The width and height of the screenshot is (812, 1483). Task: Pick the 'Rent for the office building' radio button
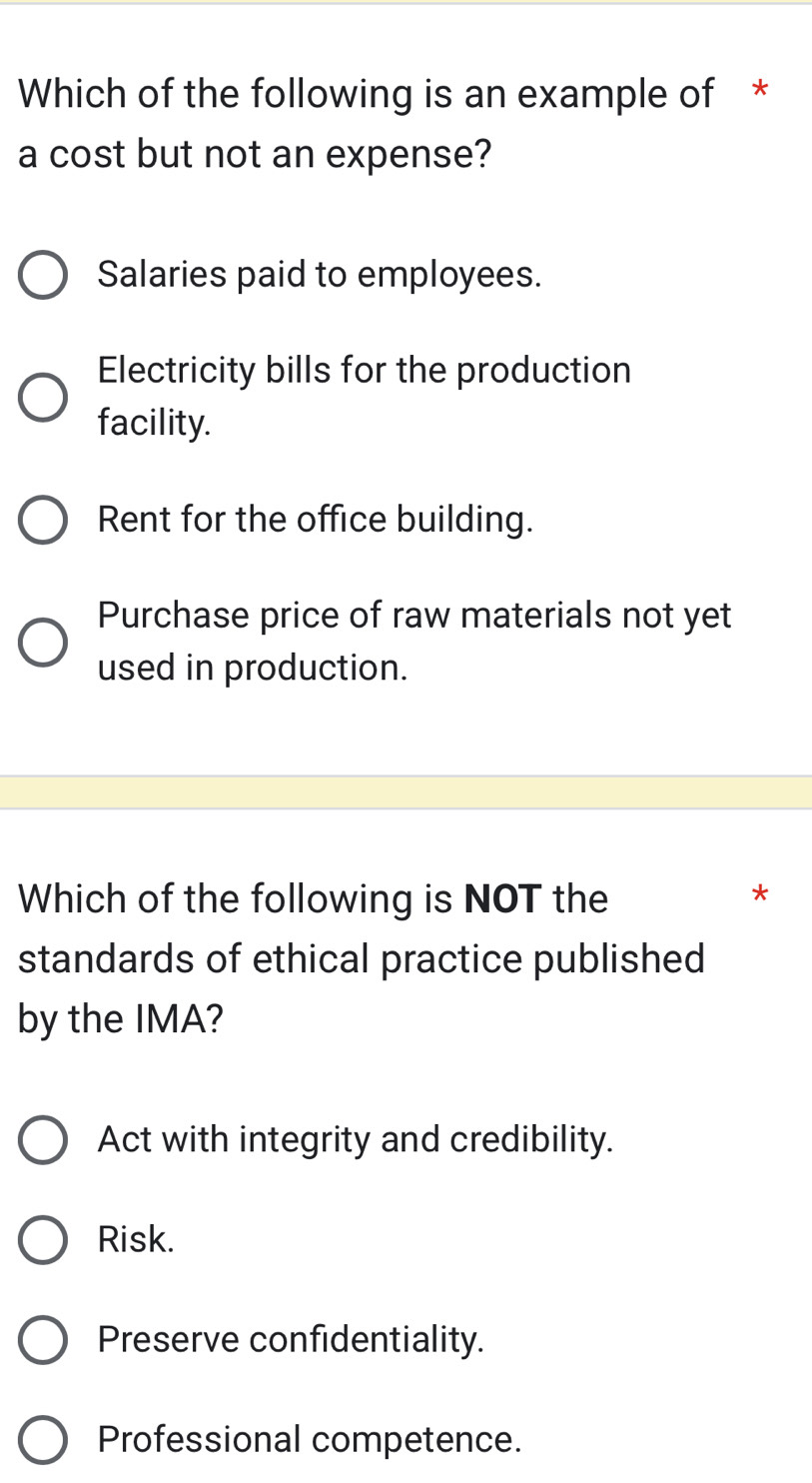43,521
